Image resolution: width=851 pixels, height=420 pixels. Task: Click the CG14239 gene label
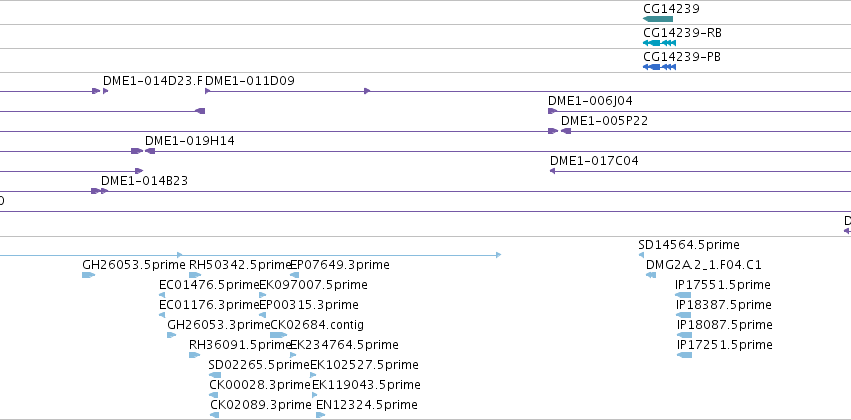pyautogui.click(x=671, y=9)
